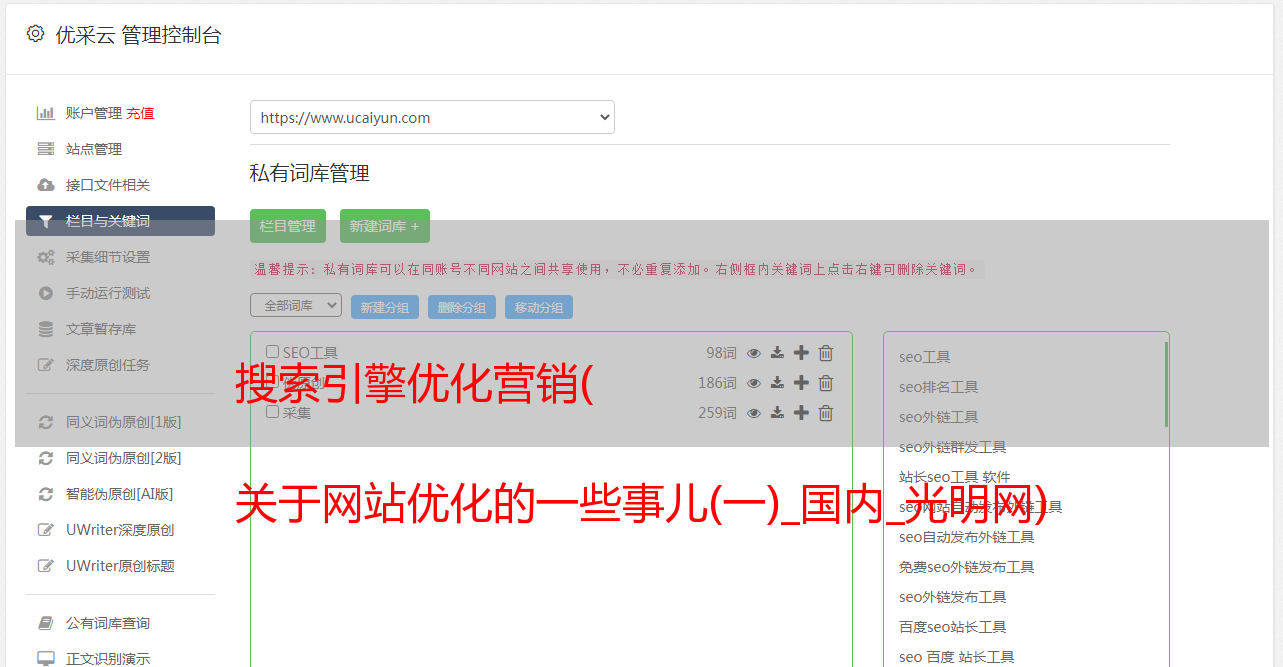The width and height of the screenshot is (1283, 667).
Task: Select the keyword 站长seo工具 软件
Action: (954, 477)
